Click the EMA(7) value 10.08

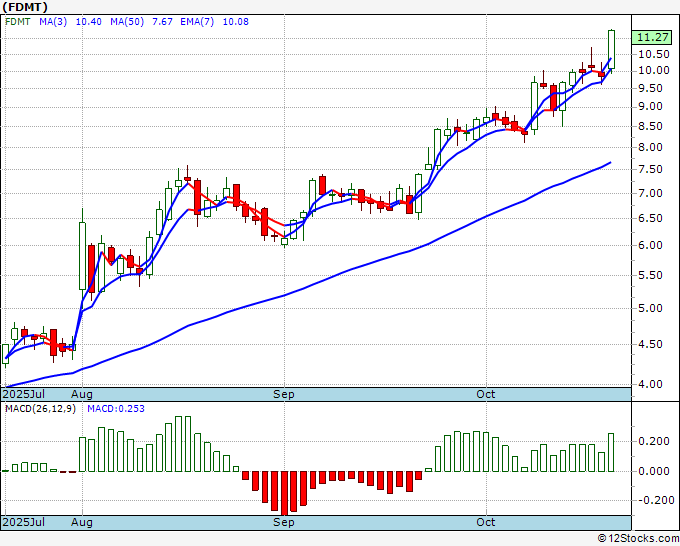(x=235, y=22)
